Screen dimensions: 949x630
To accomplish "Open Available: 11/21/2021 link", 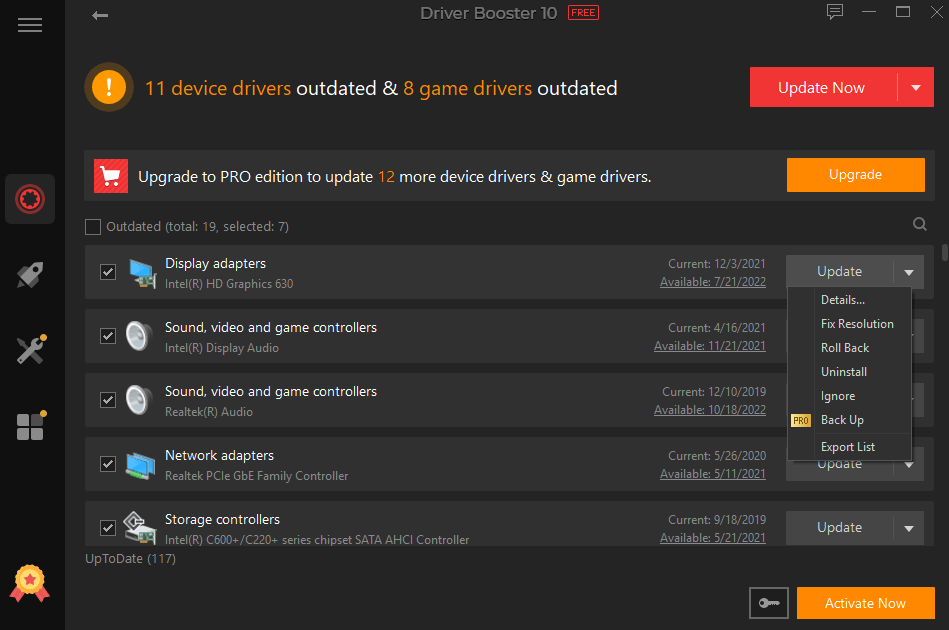I will (x=709, y=346).
